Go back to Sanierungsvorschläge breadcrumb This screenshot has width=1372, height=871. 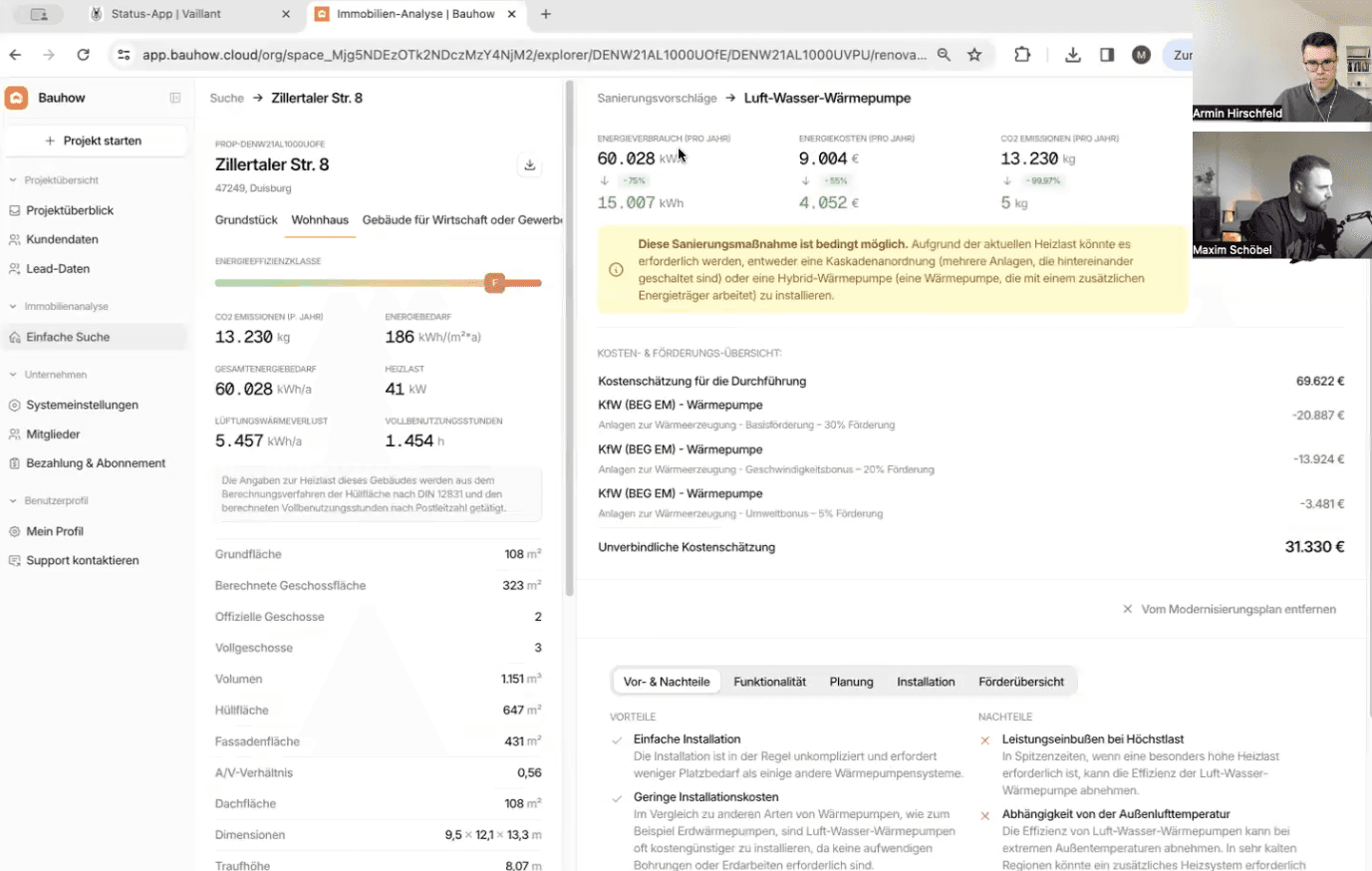[x=657, y=98]
